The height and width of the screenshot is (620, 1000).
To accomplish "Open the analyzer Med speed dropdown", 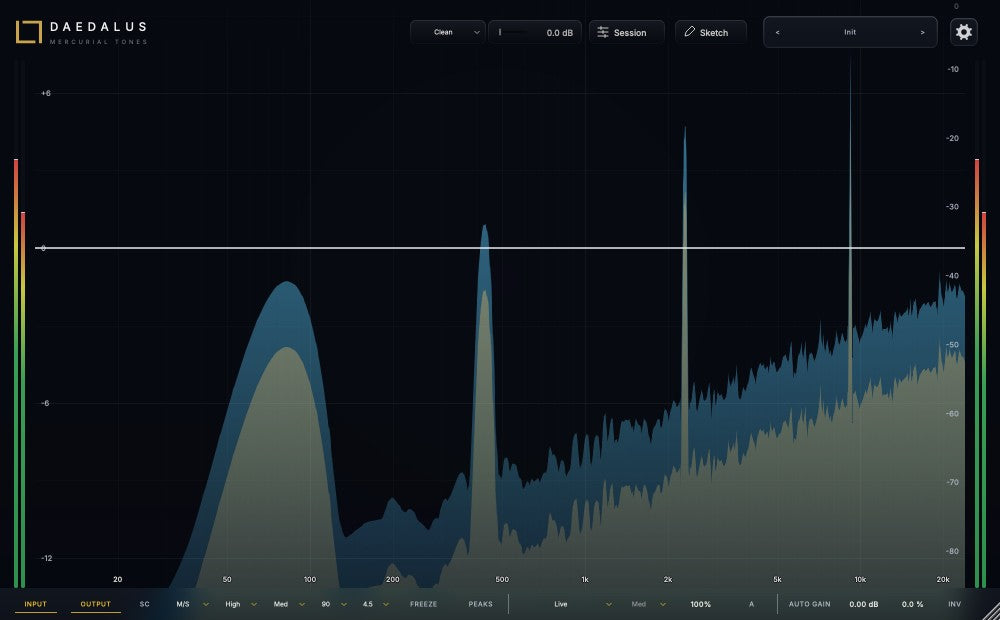I will coord(289,604).
